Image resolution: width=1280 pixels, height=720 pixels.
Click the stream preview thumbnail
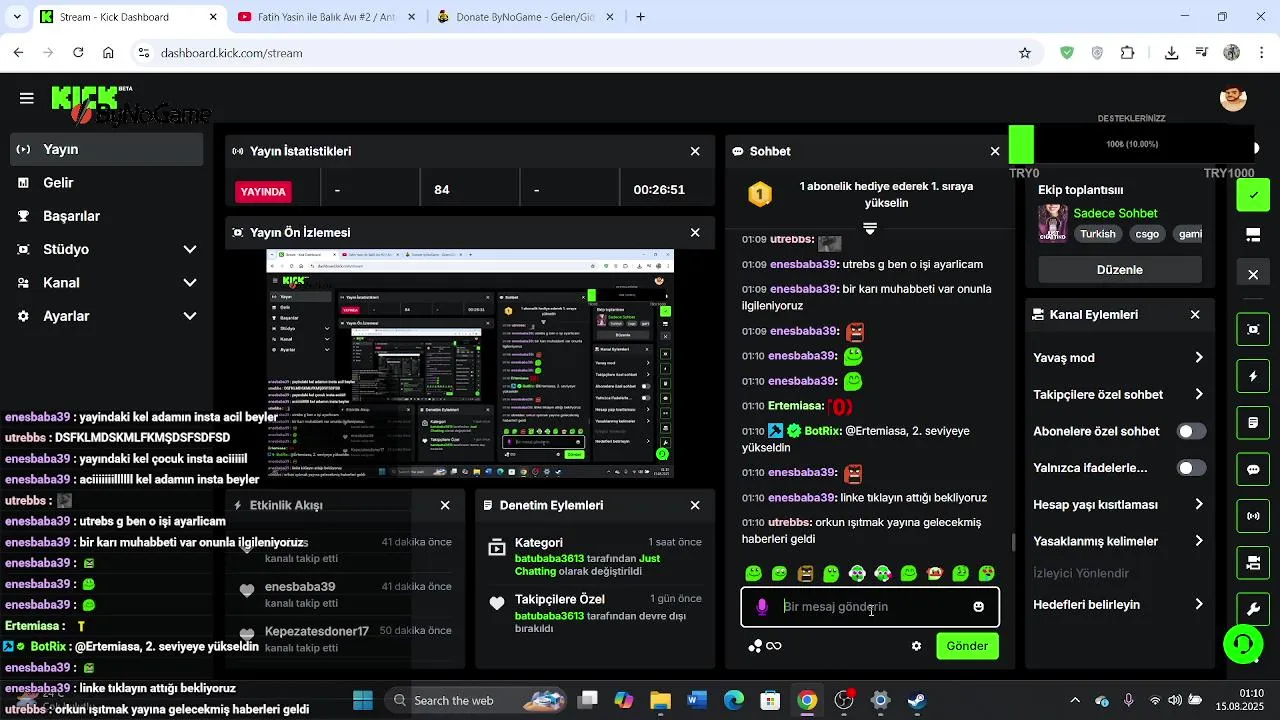tap(470, 364)
